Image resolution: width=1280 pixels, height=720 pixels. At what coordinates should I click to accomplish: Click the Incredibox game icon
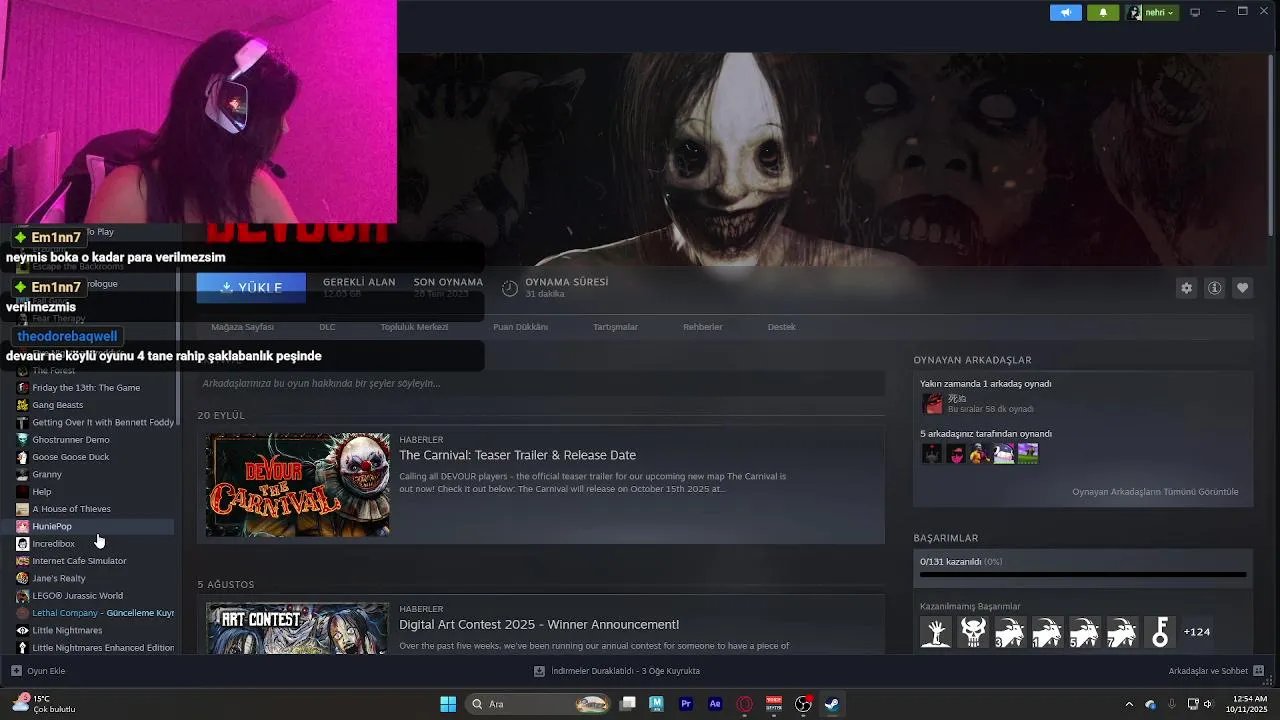point(22,544)
